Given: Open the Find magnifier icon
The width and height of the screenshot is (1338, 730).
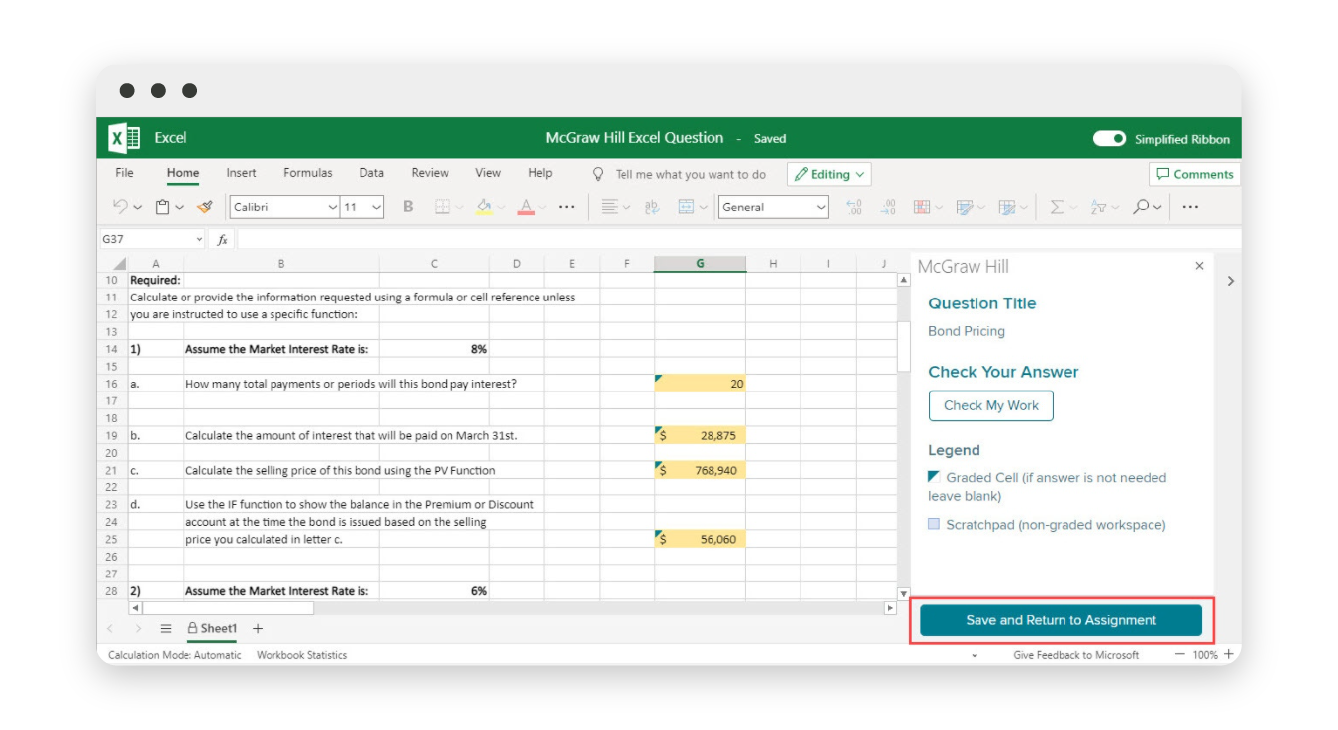Looking at the screenshot, I should click(x=1141, y=207).
